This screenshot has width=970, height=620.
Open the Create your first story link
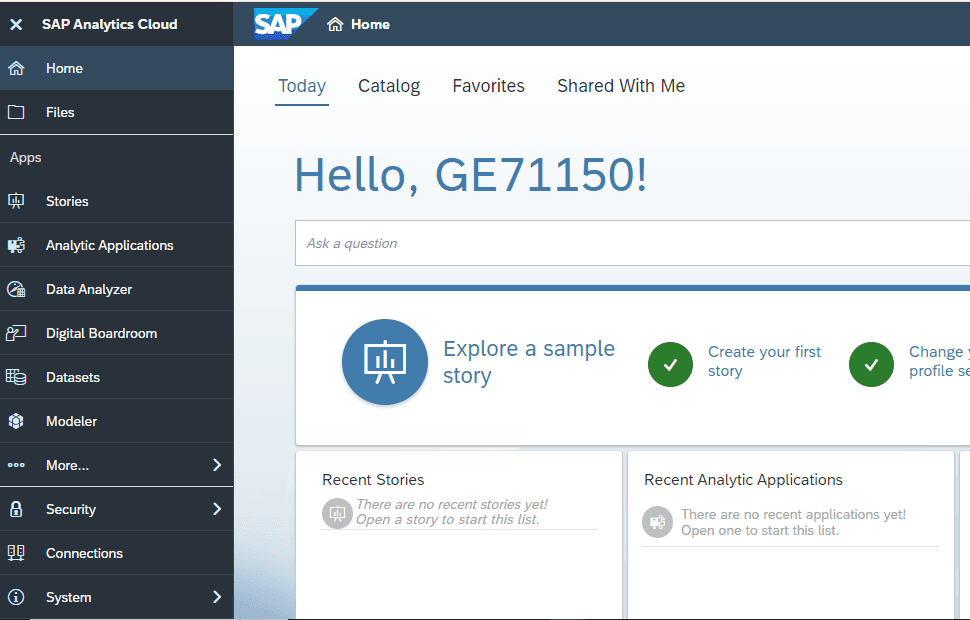764,361
